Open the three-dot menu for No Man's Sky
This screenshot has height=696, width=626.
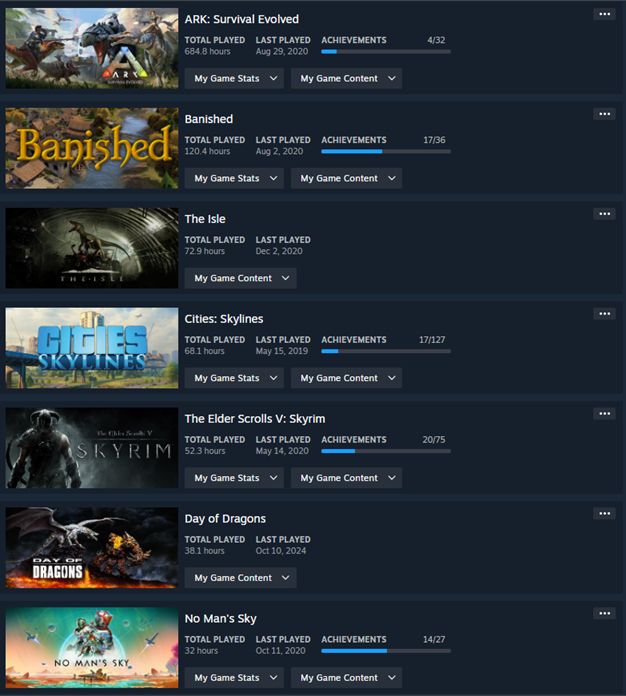[604, 613]
